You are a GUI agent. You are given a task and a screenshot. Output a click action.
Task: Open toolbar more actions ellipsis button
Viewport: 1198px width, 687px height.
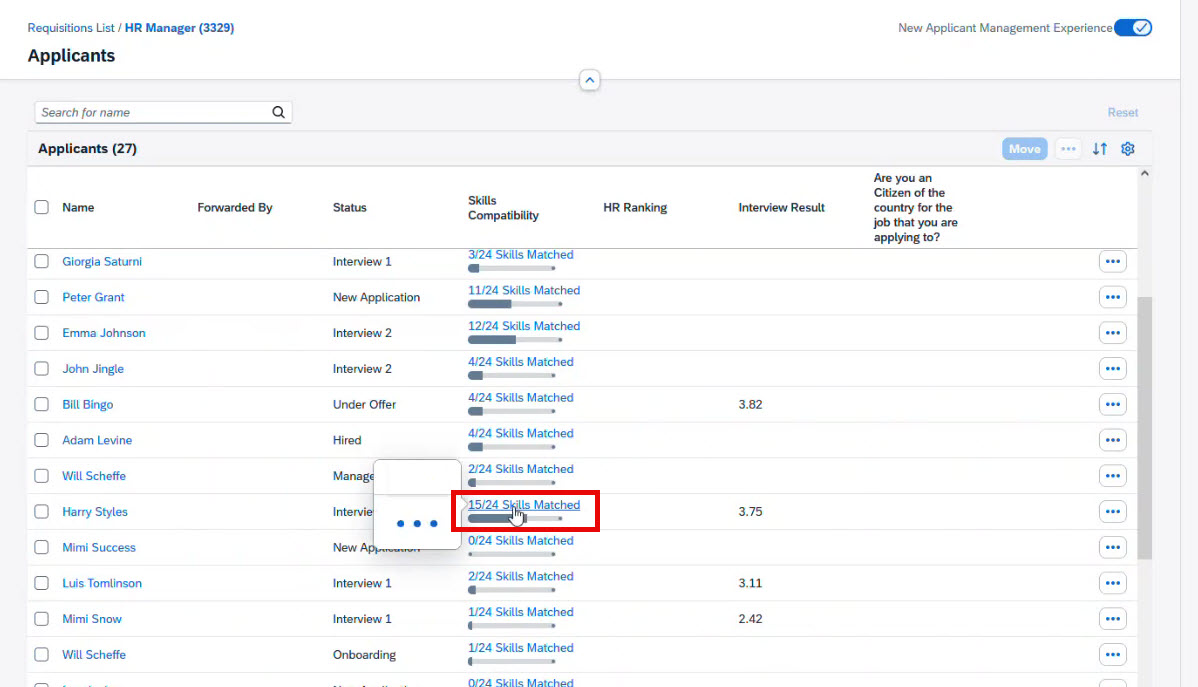coord(1068,149)
